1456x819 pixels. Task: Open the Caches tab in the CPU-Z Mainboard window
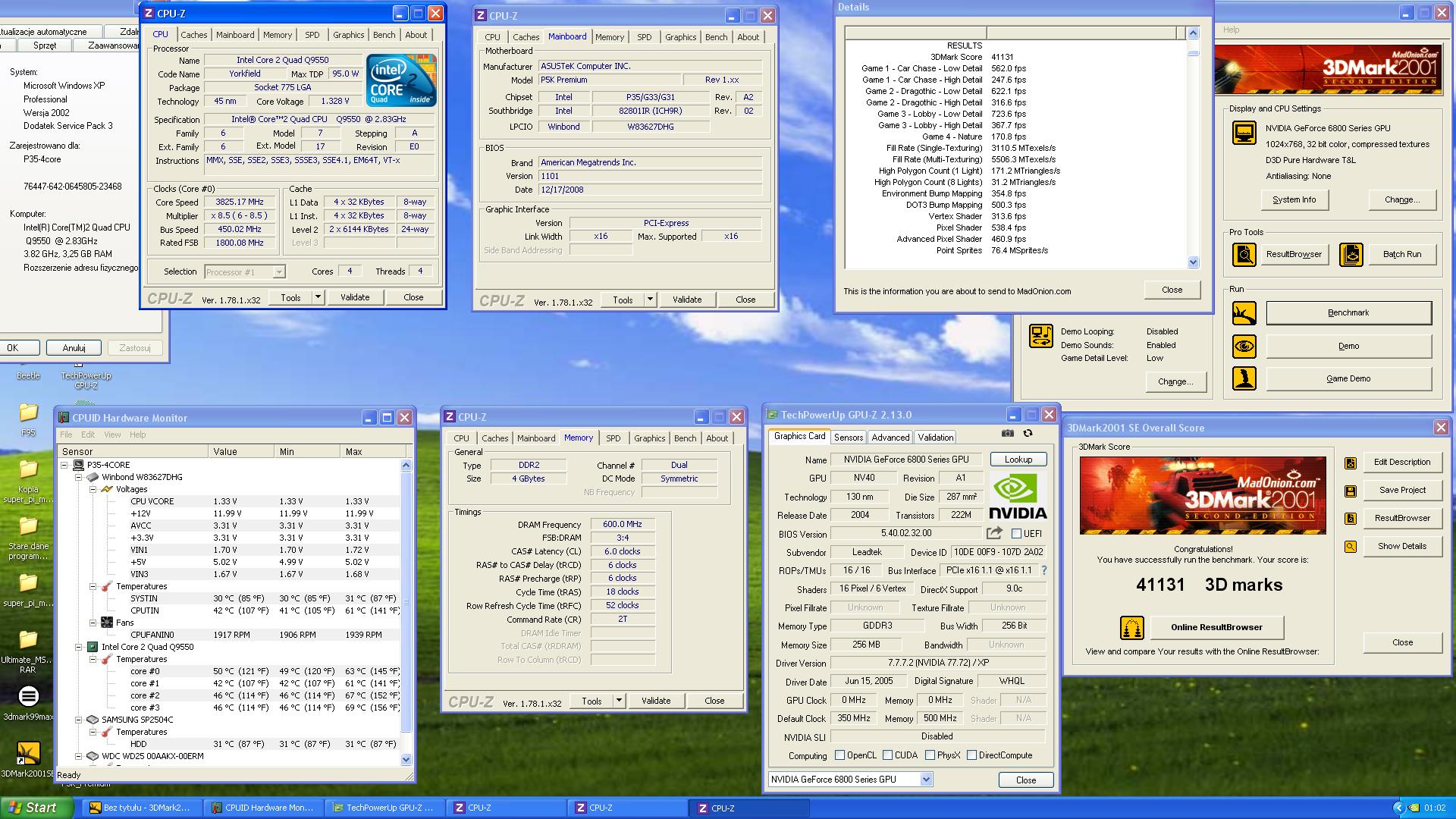[x=526, y=37]
